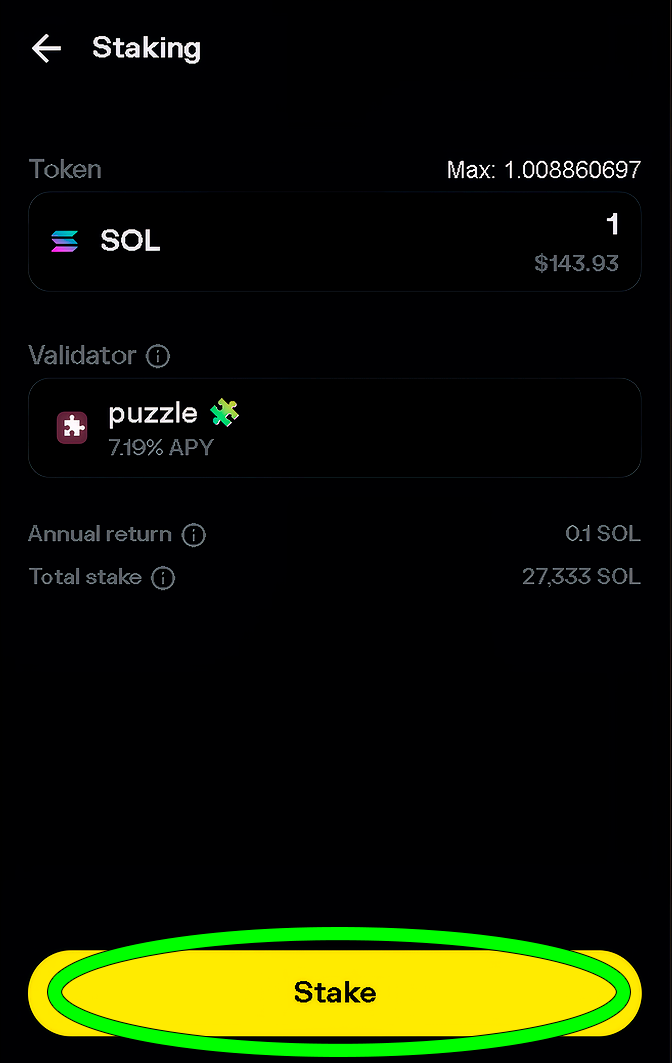Open the Total stake info tooltip
This screenshot has height=1063, width=672.
click(x=164, y=578)
